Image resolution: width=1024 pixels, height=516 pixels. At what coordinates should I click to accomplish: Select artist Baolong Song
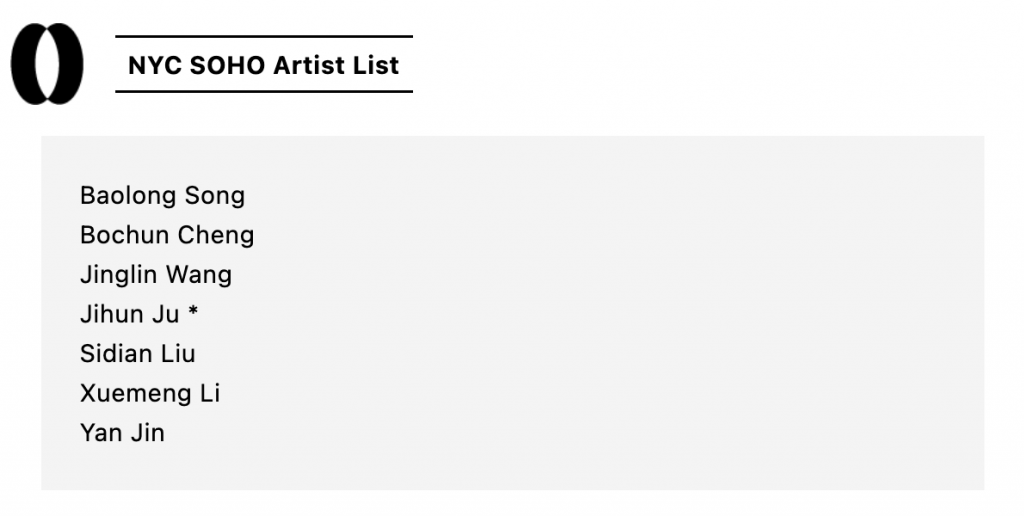pos(162,195)
